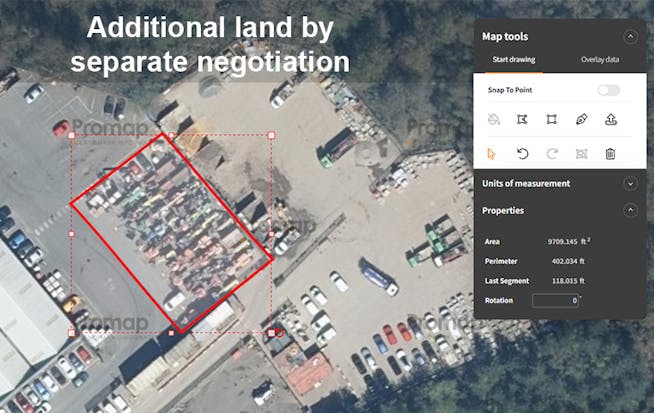
Task: Click the Map tools panel title
Action: pyautogui.click(x=505, y=37)
